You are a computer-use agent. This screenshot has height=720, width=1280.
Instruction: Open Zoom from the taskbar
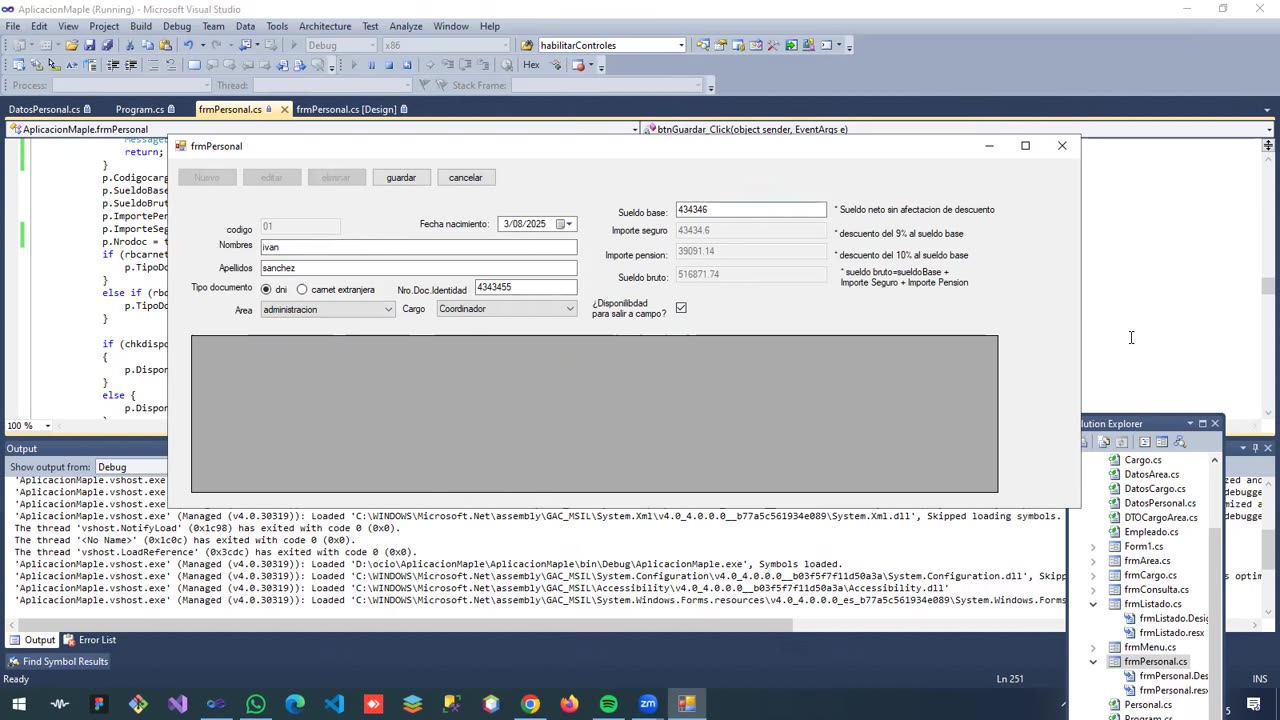(648, 704)
